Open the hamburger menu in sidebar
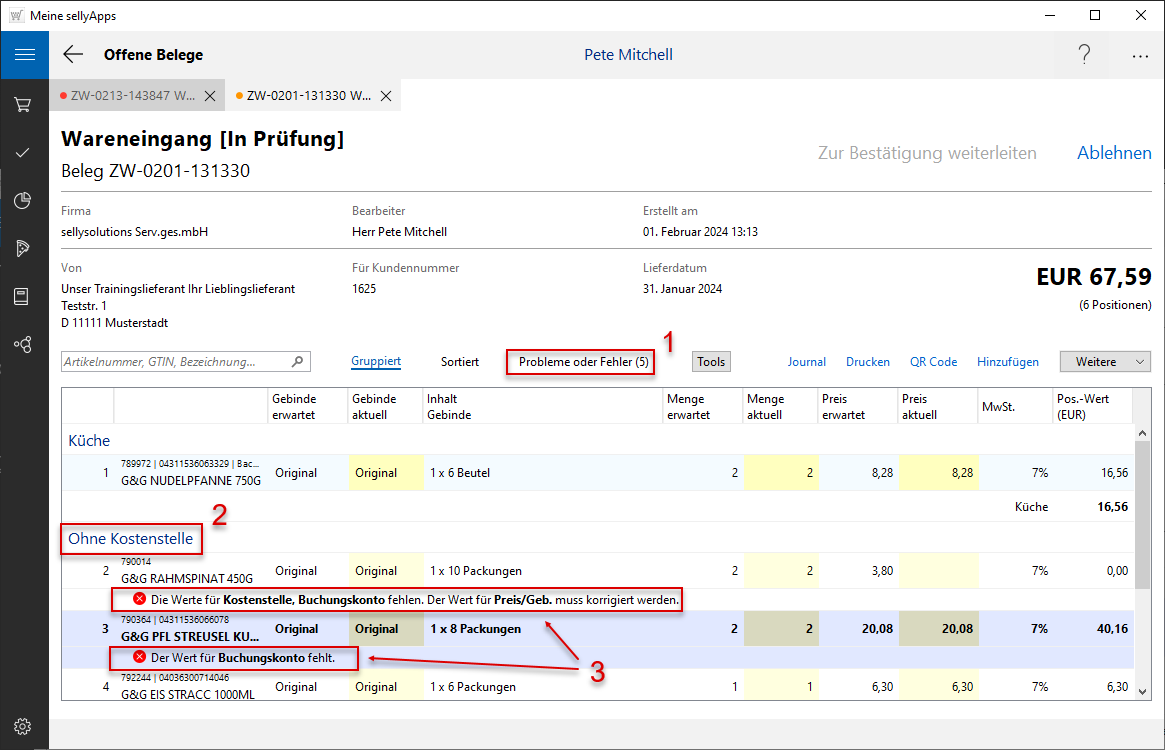This screenshot has width=1165, height=750. (x=24, y=54)
